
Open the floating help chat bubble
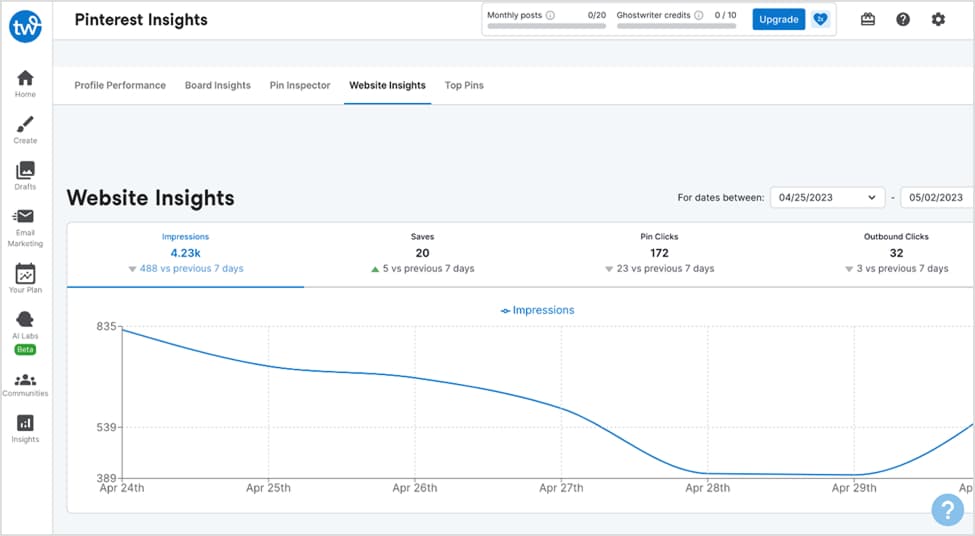(948, 510)
